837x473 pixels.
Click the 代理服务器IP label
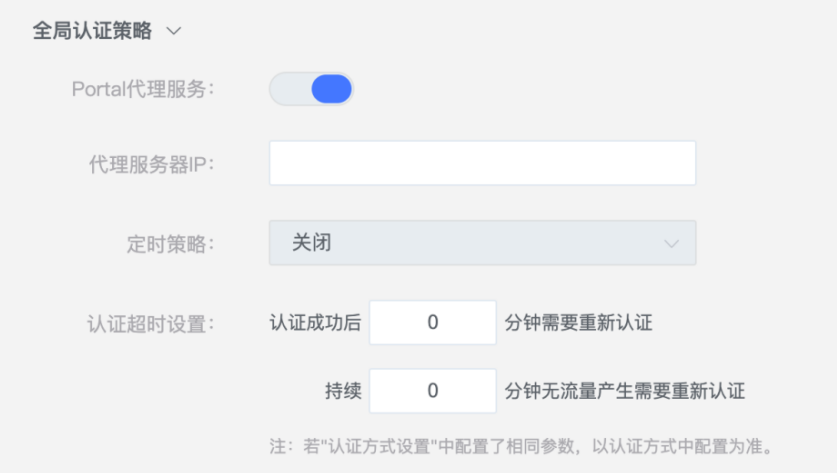tap(152, 164)
